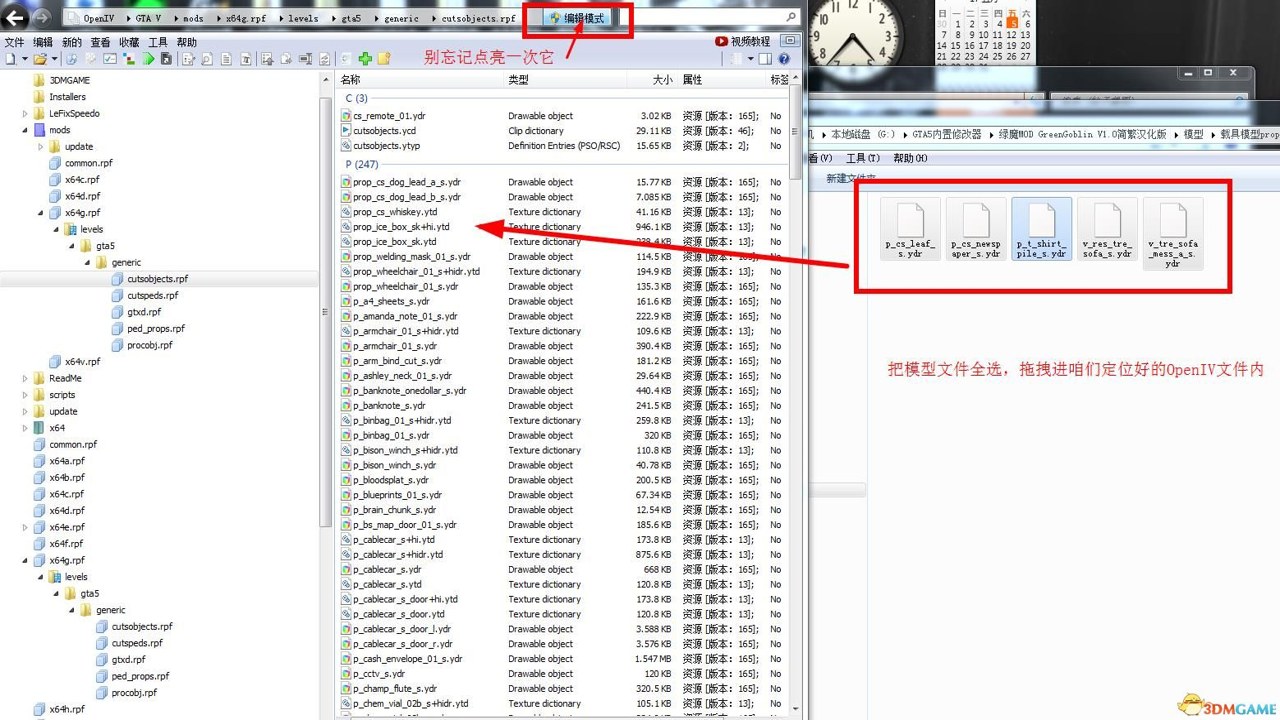Expand the LeFixSpeedo folder node
This screenshot has height=720, width=1280.
tap(25, 113)
